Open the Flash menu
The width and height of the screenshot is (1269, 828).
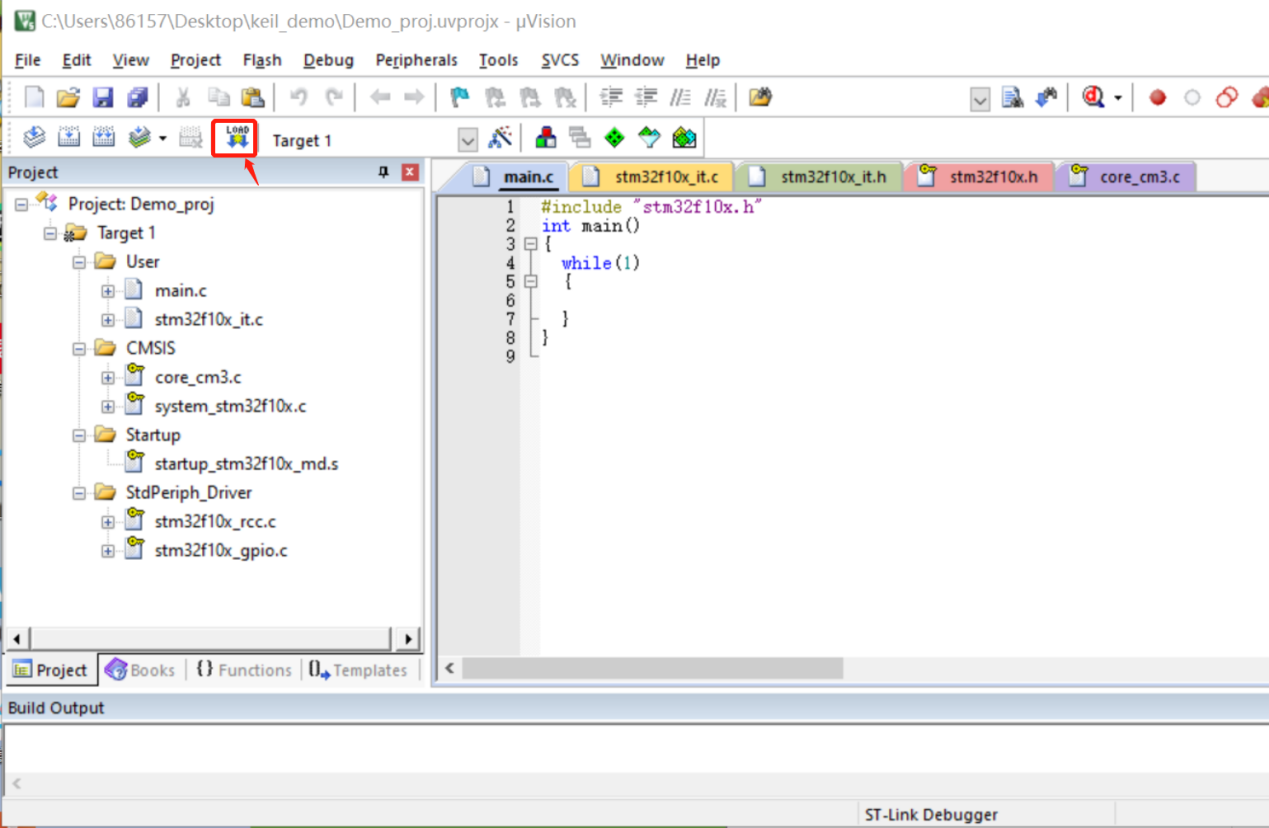pyautogui.click(x=262, y=60)
